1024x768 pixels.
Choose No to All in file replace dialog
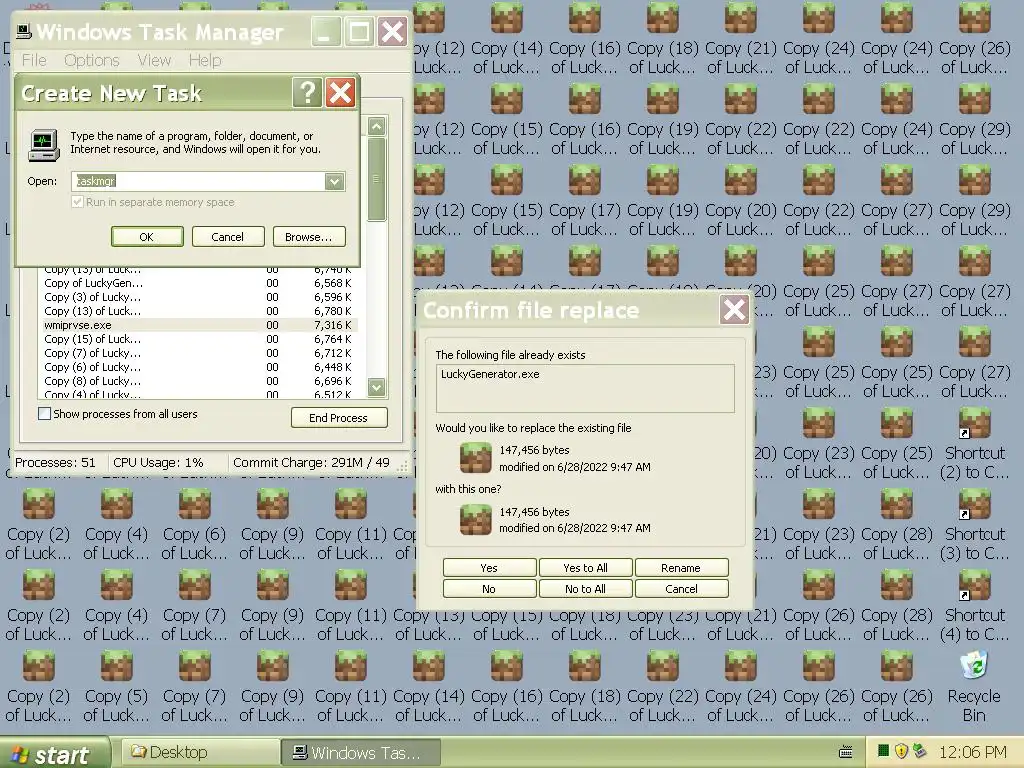[x=585, y=588]
